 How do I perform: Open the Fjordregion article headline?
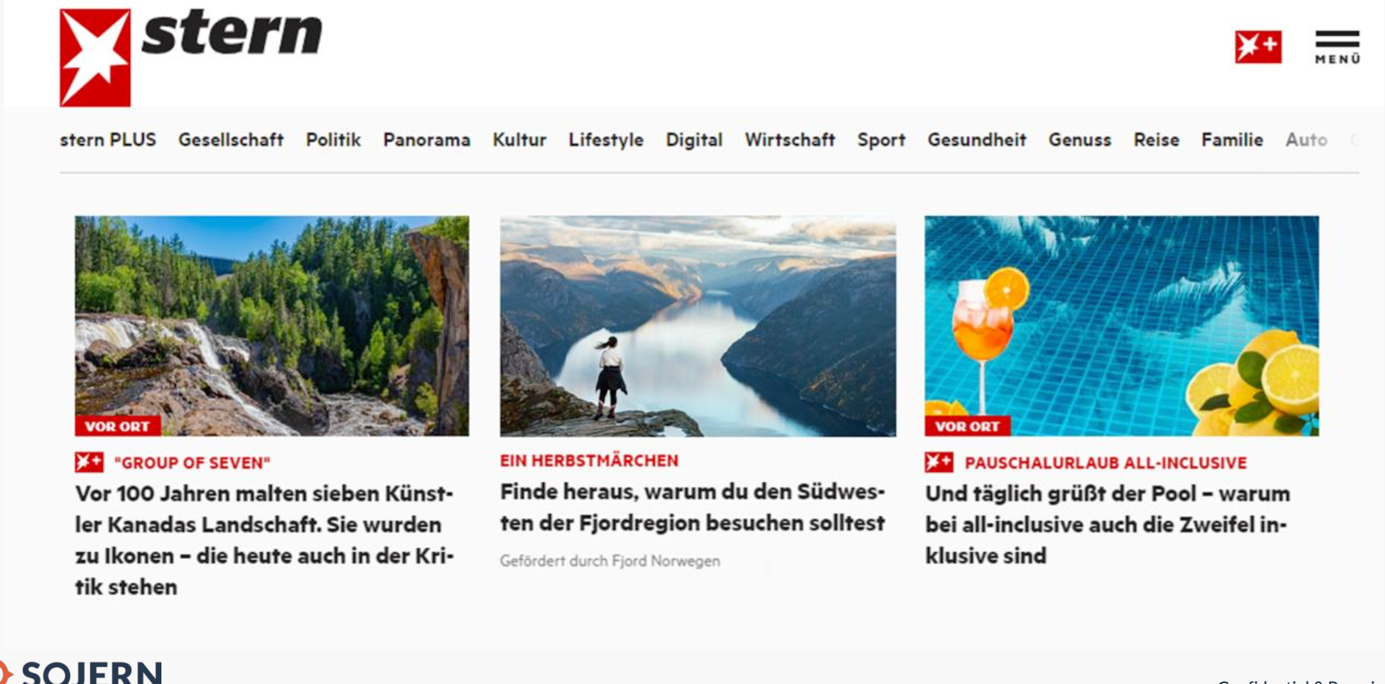tap(692, 507)
